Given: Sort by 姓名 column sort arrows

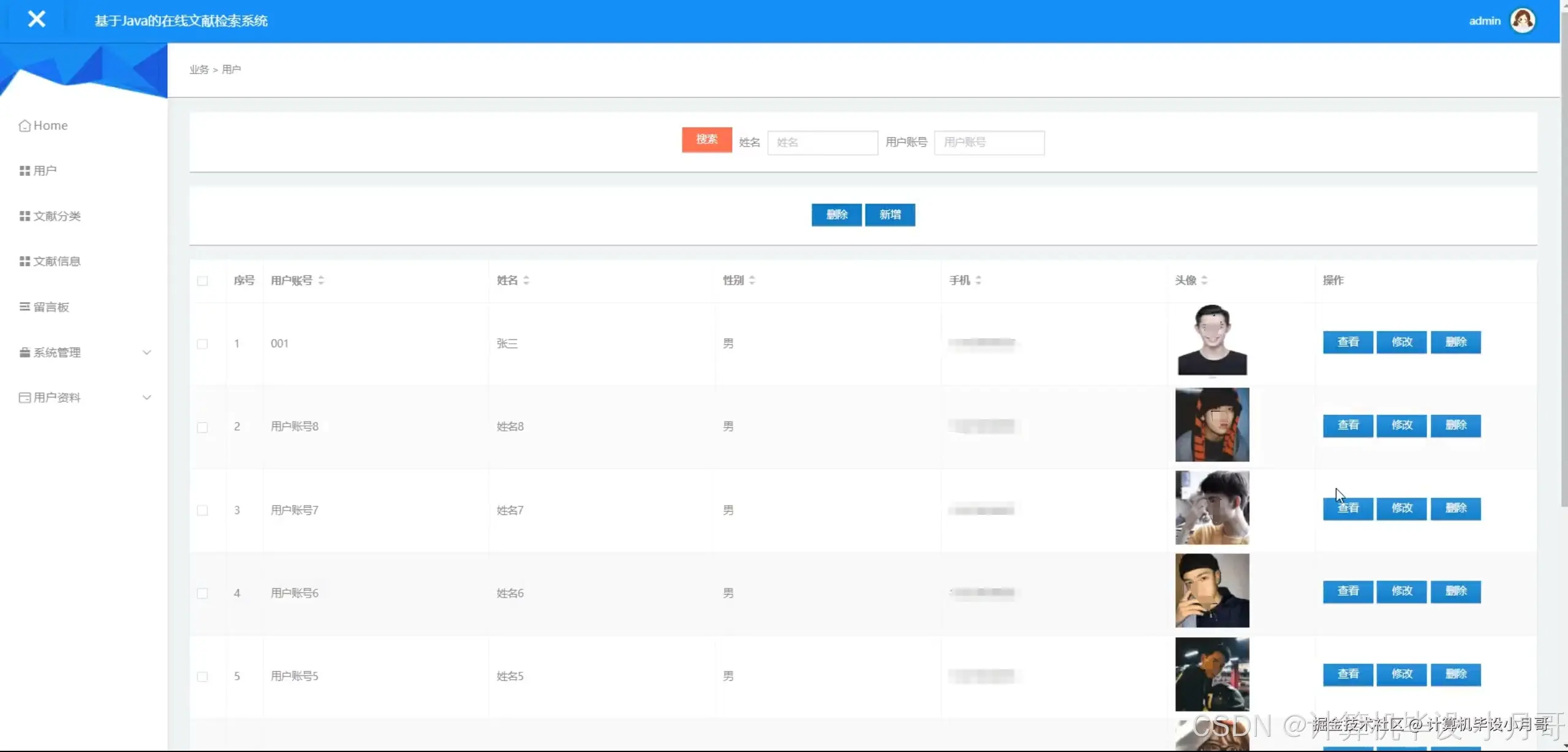Looking at the screenshot, I should click(526, 280).
